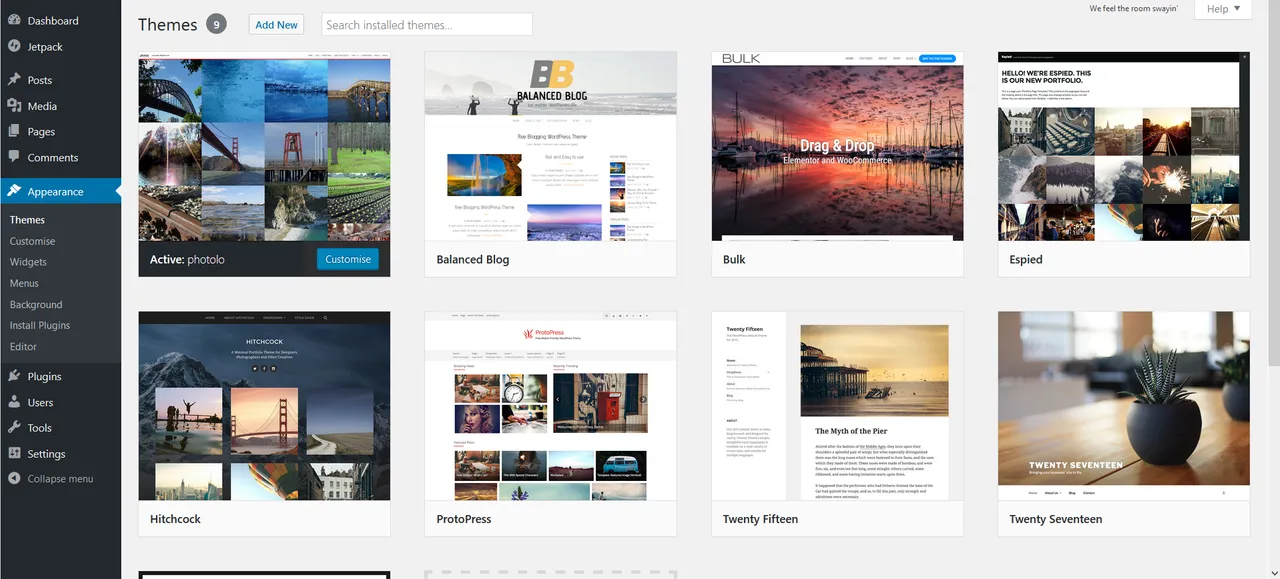This screenshot has height=579, width=1280.
Task: Open the Menus submenu link
Action: tap(24, 283)
